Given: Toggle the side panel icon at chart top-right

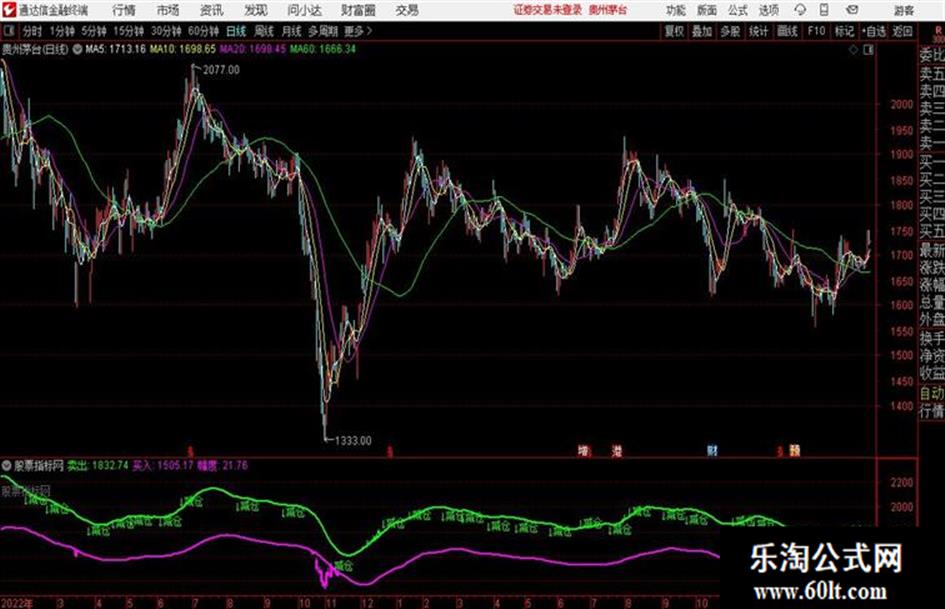Looking at the screenshot, I should point(868,50).
